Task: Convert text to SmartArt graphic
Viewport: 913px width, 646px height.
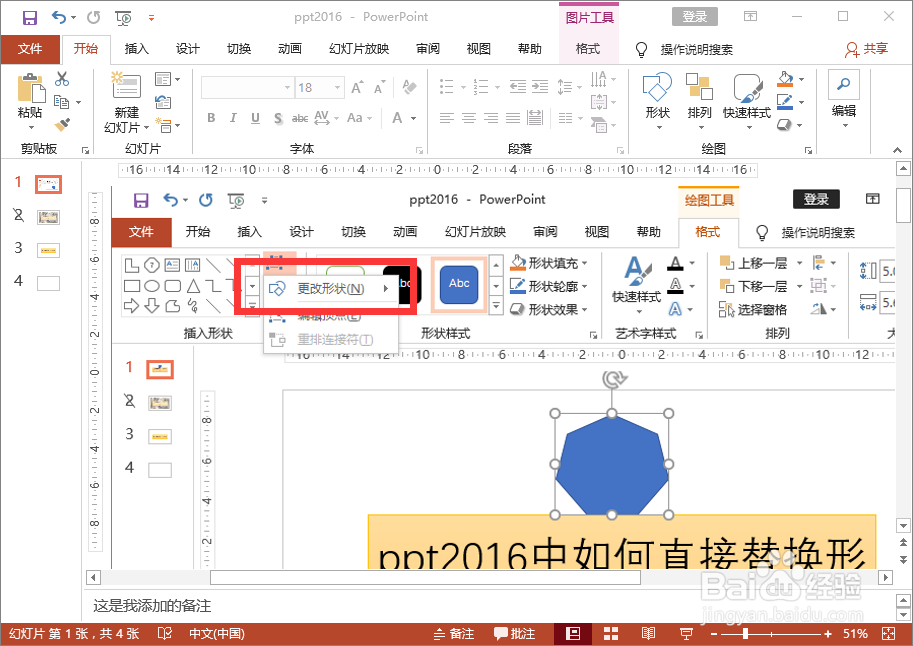Action: [599, 124]
